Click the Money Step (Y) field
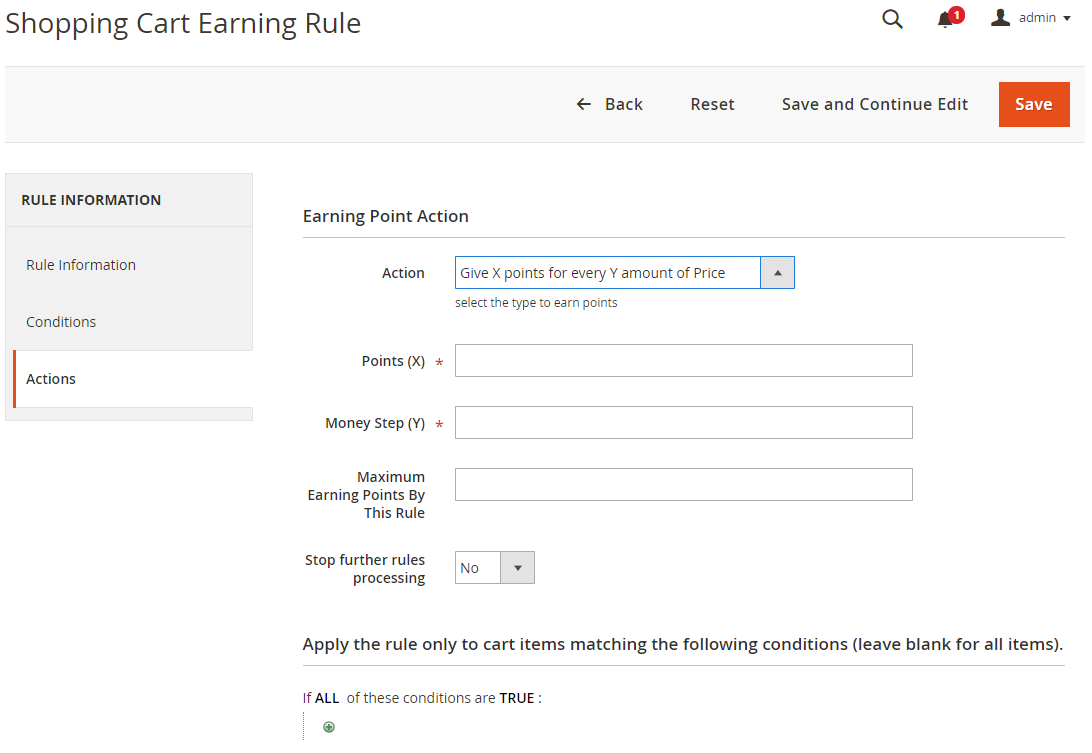This screenshot has height=753, width=1092. [x=683, y=423]
